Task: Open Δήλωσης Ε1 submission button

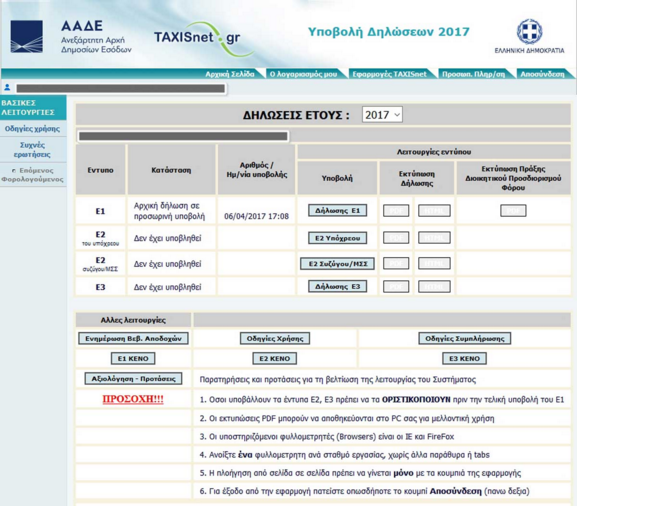Action: 337,210
